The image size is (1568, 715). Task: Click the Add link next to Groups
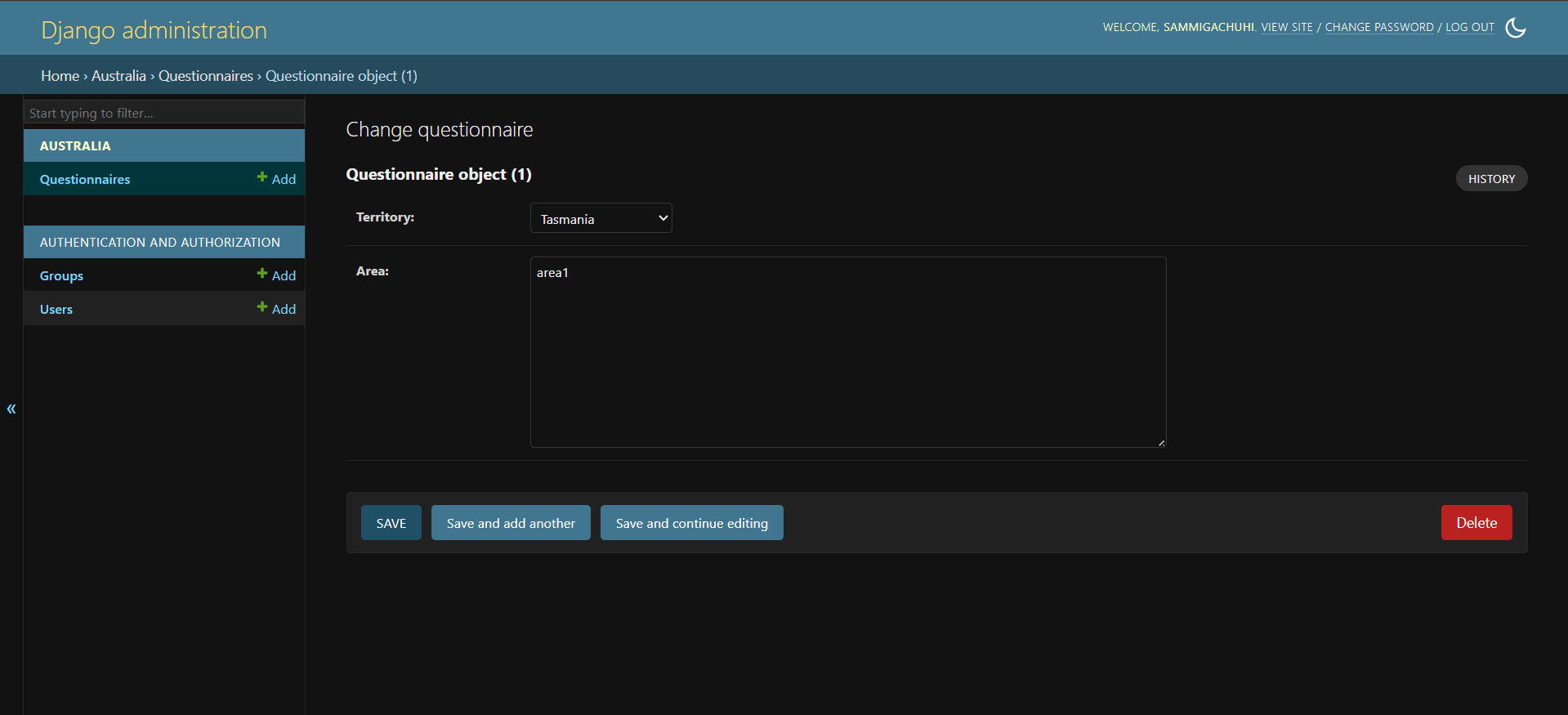coord(277,275)
